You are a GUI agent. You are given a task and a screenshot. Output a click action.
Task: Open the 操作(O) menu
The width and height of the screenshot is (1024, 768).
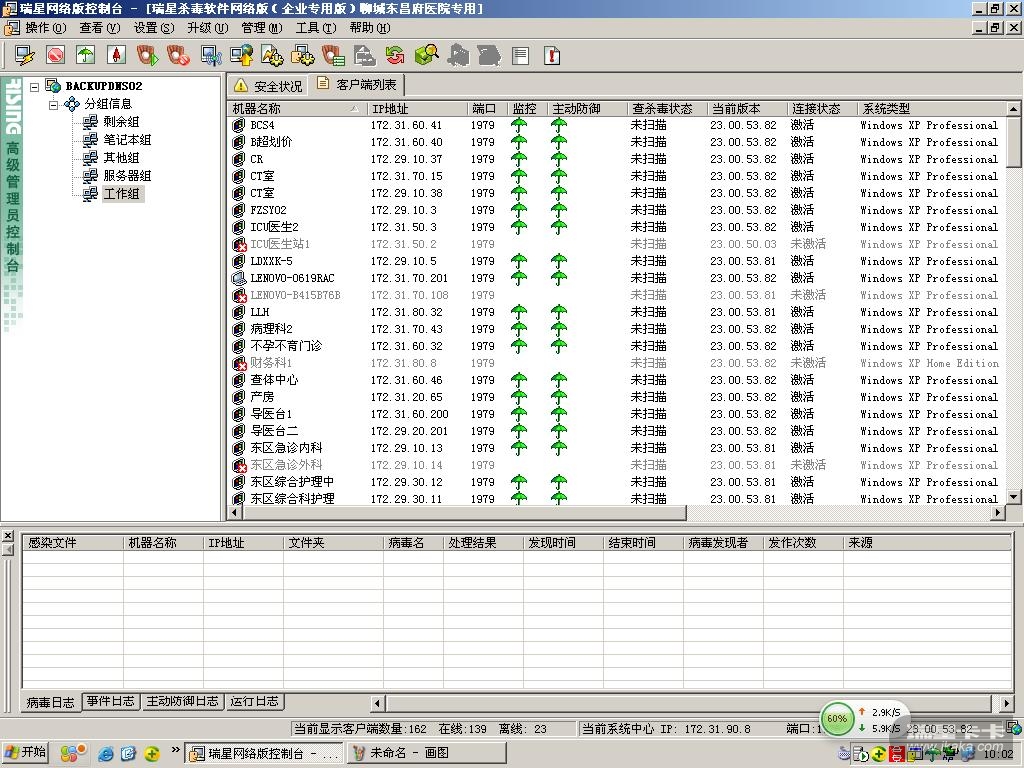click(x=45, y=27)
